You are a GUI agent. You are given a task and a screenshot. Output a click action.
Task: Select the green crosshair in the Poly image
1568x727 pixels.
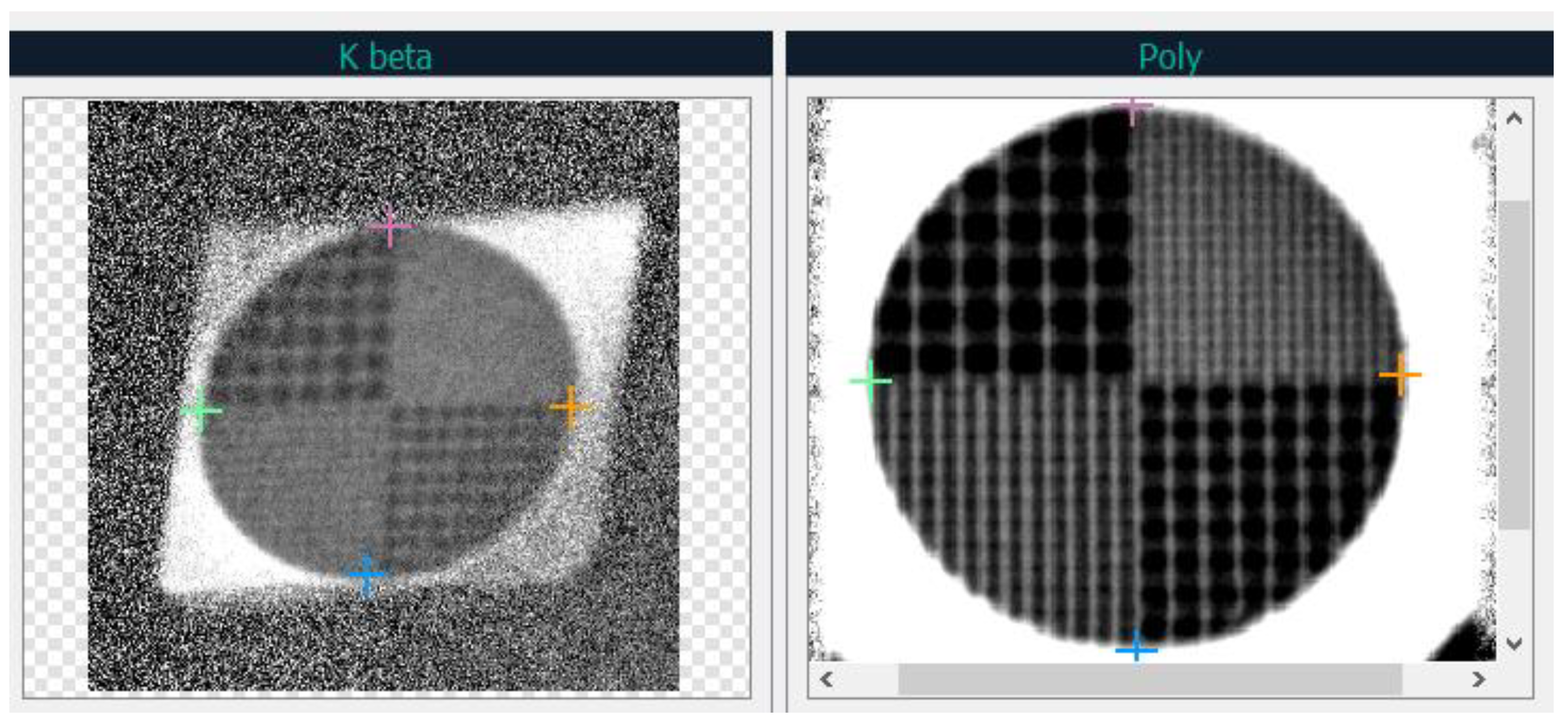point(871,381)
